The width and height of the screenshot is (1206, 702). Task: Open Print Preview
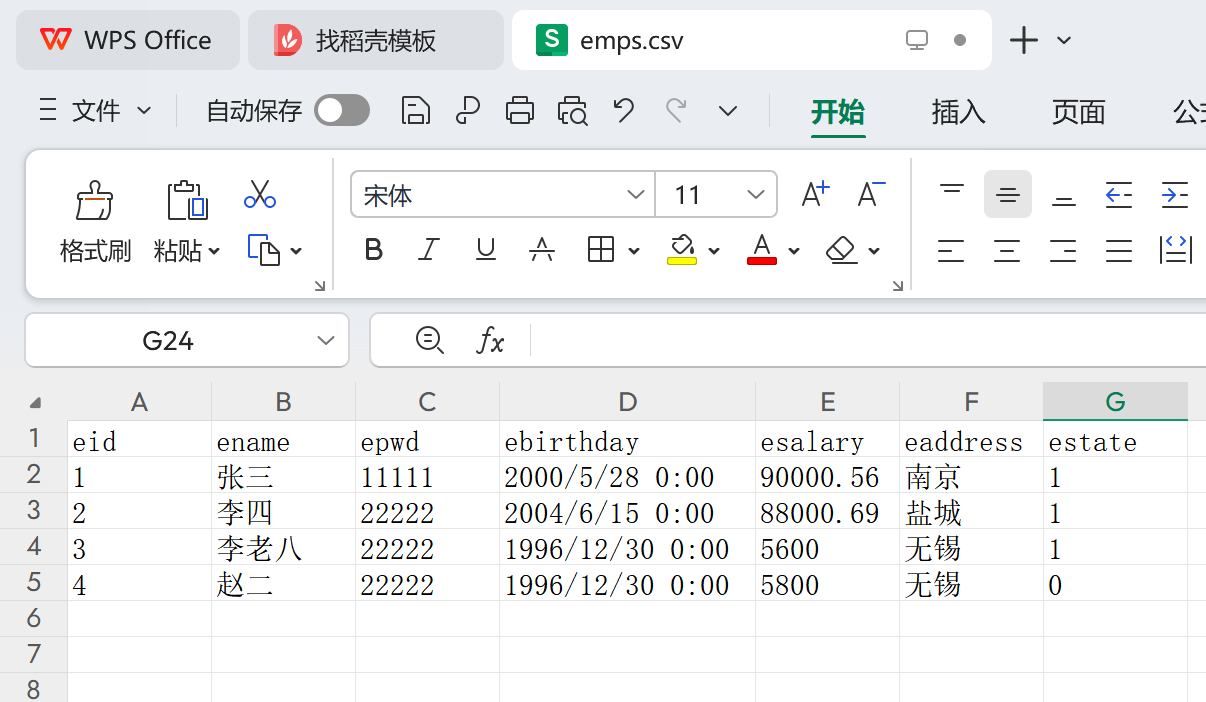pyautogui.click(x=572, y=110)
